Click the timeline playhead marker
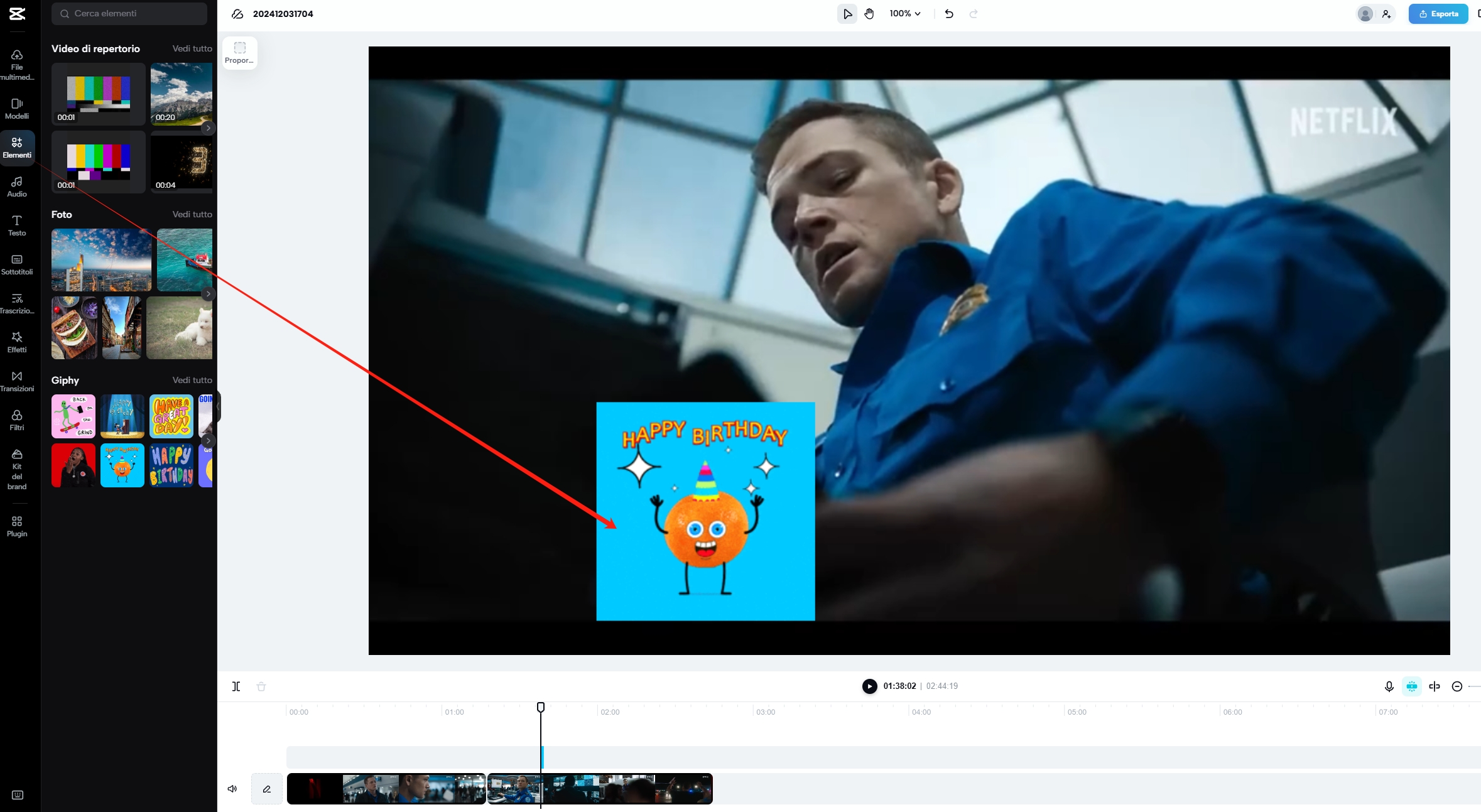This screenshot has height=812, width=1481. 541,707
